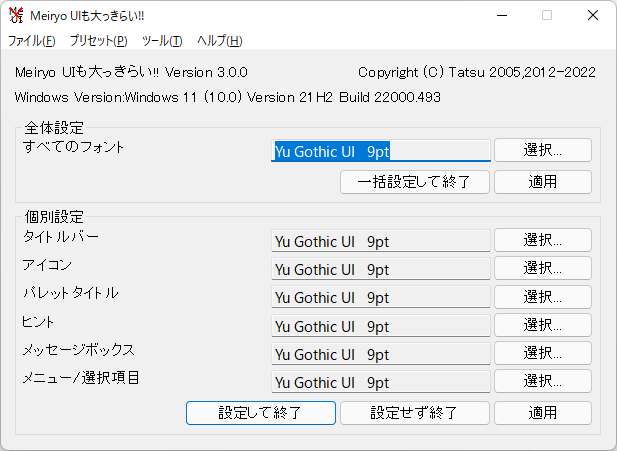Open font selection for パレットタイトル
The height and width of the screenshot is (451, 617).
[542, 297]
